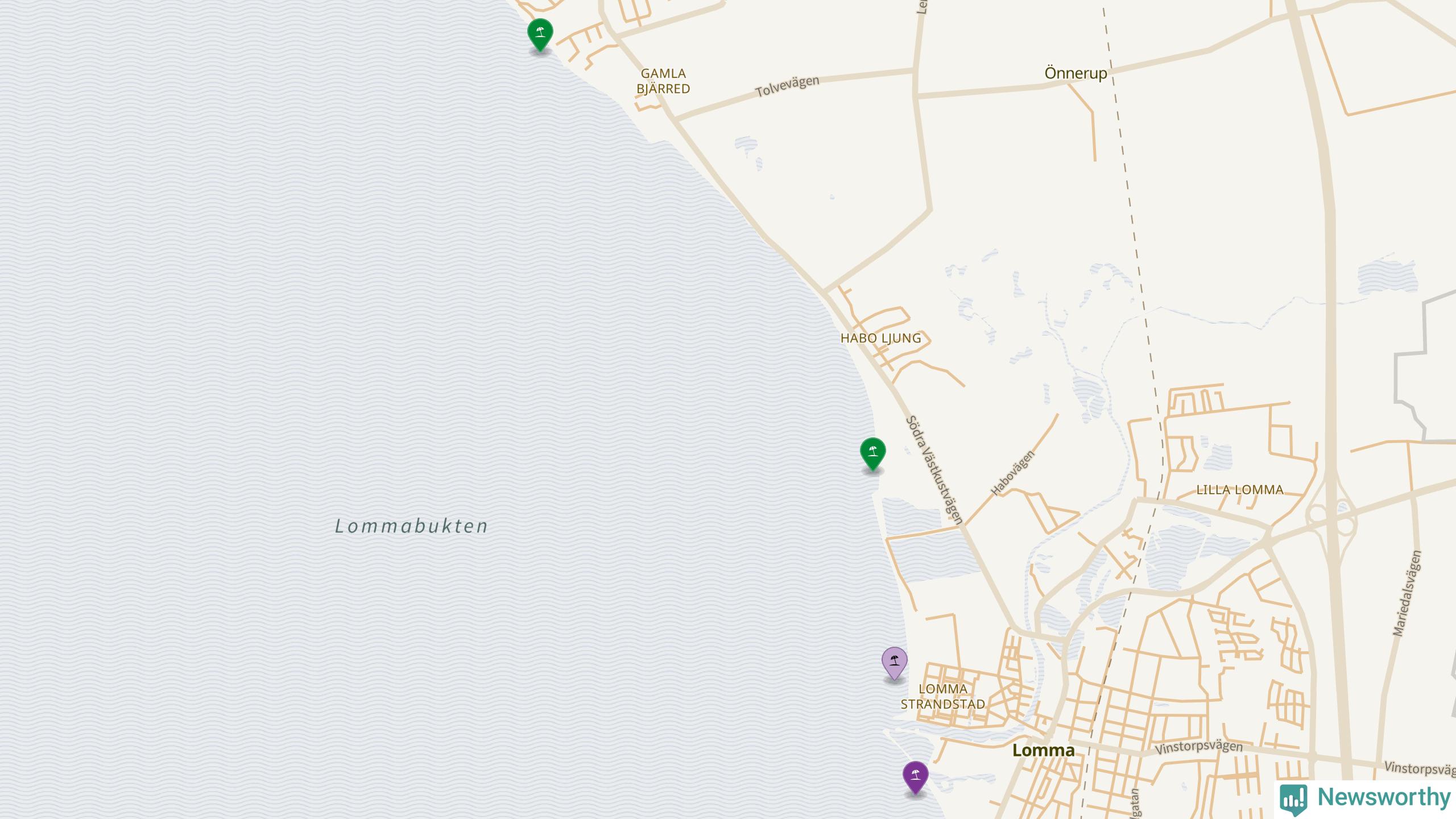Select the HABO LJUNG district label

(x=880, y=338)
